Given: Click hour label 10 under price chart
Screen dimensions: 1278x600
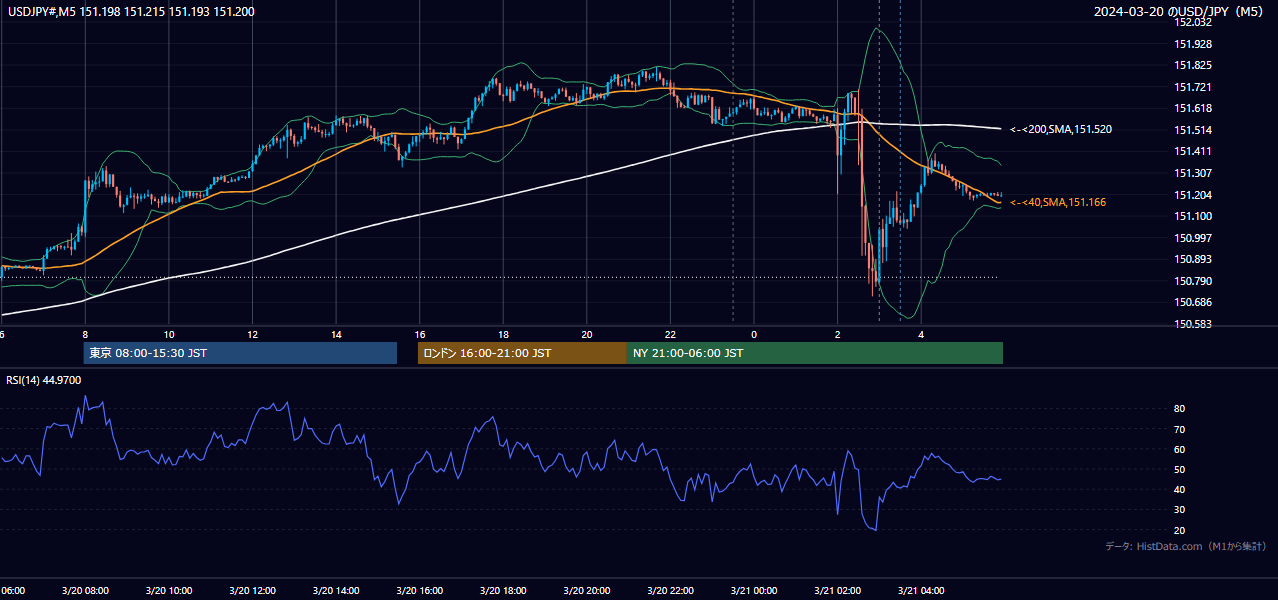Looking at the screenshot, I should click(169, 334).
